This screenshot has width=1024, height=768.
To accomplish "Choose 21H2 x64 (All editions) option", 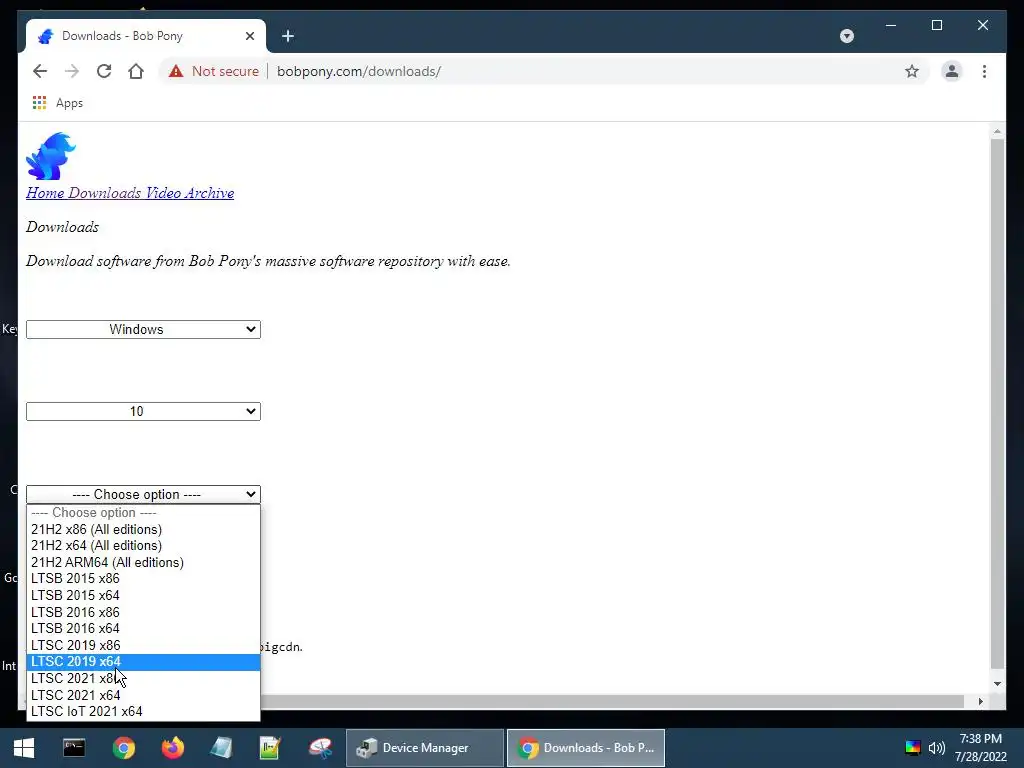I will pos(143,545).
